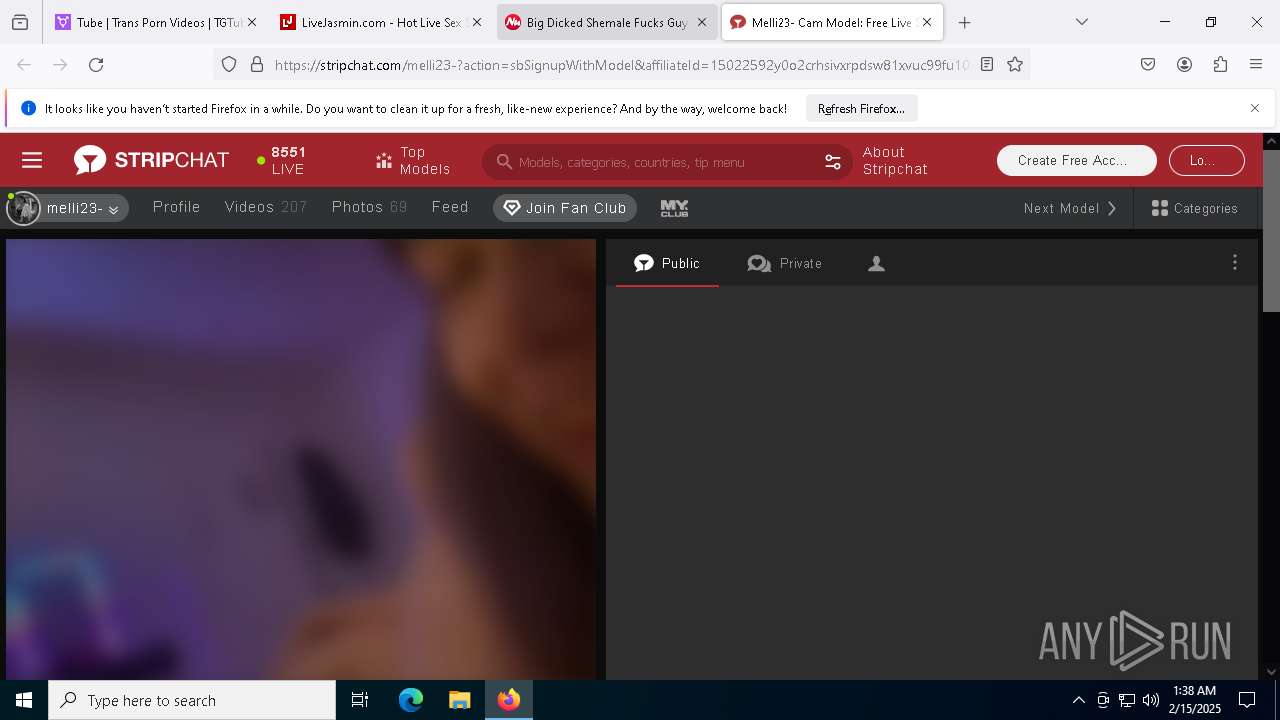This screenshot has height=720, width=1280.
Task: Click the browser Forward arrow
Action: point(60,64)
